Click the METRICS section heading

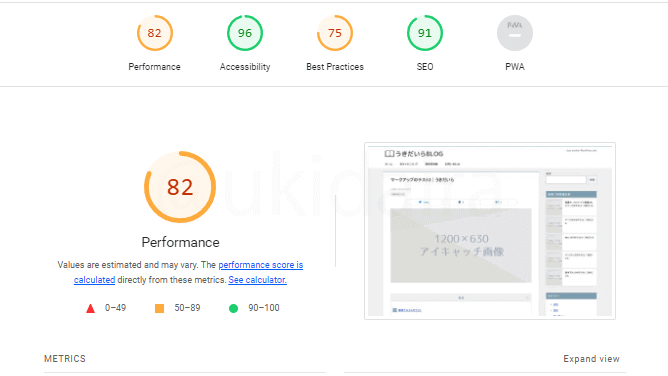point(65,359)
